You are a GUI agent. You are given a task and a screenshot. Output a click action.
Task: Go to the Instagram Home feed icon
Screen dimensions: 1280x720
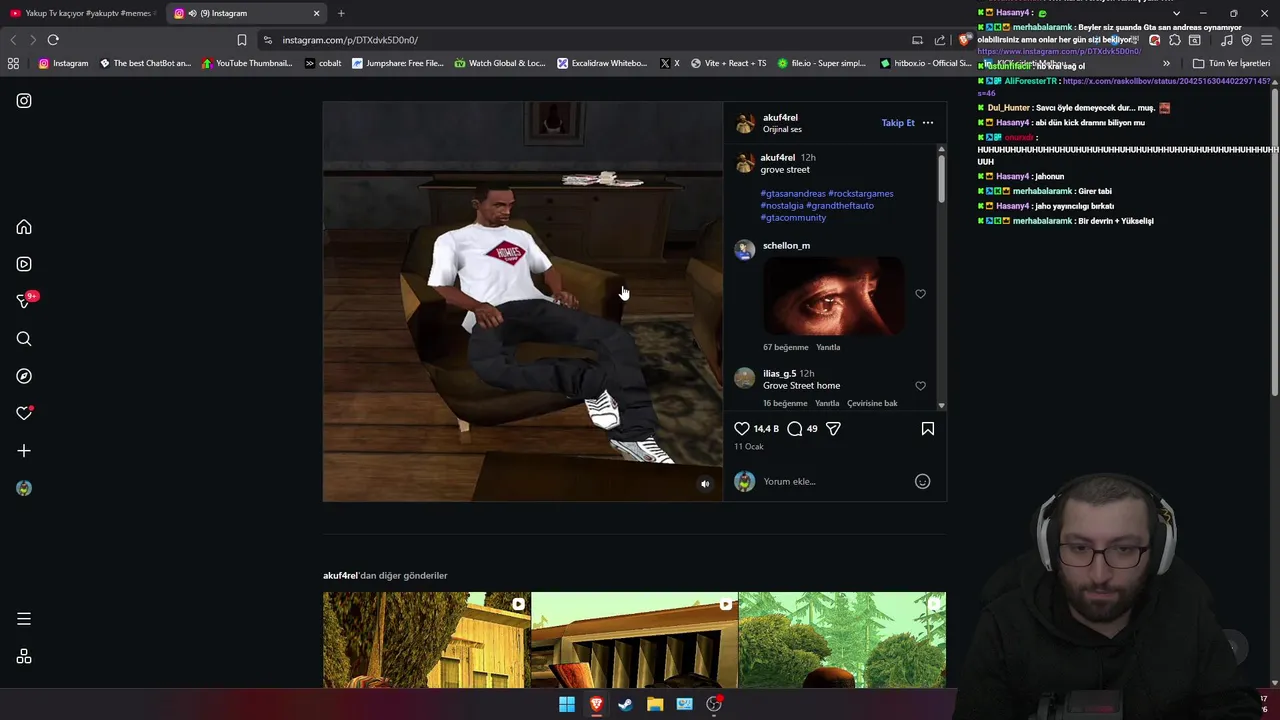24,227
